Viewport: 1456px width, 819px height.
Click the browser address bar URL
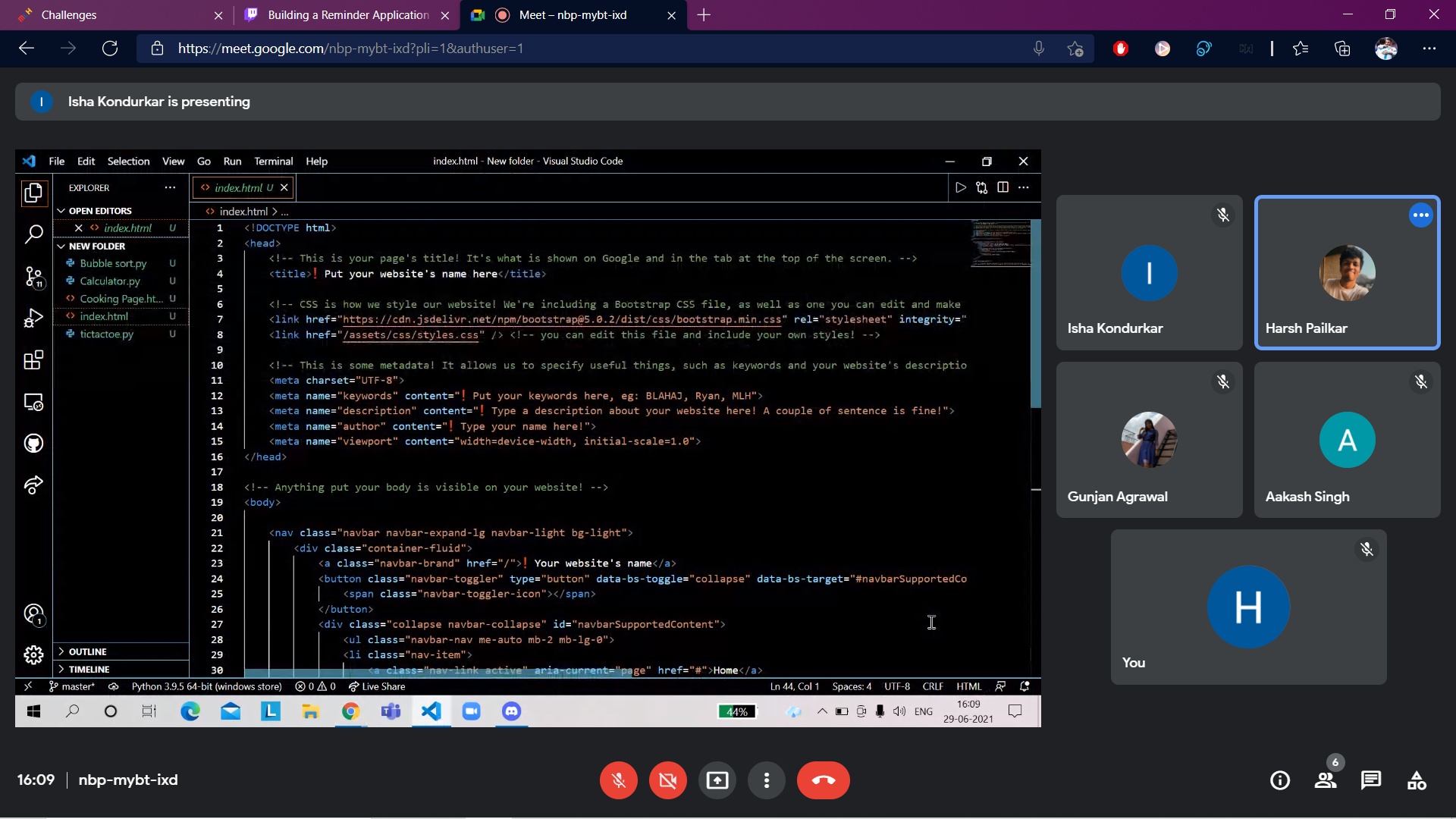pos(350,49)
